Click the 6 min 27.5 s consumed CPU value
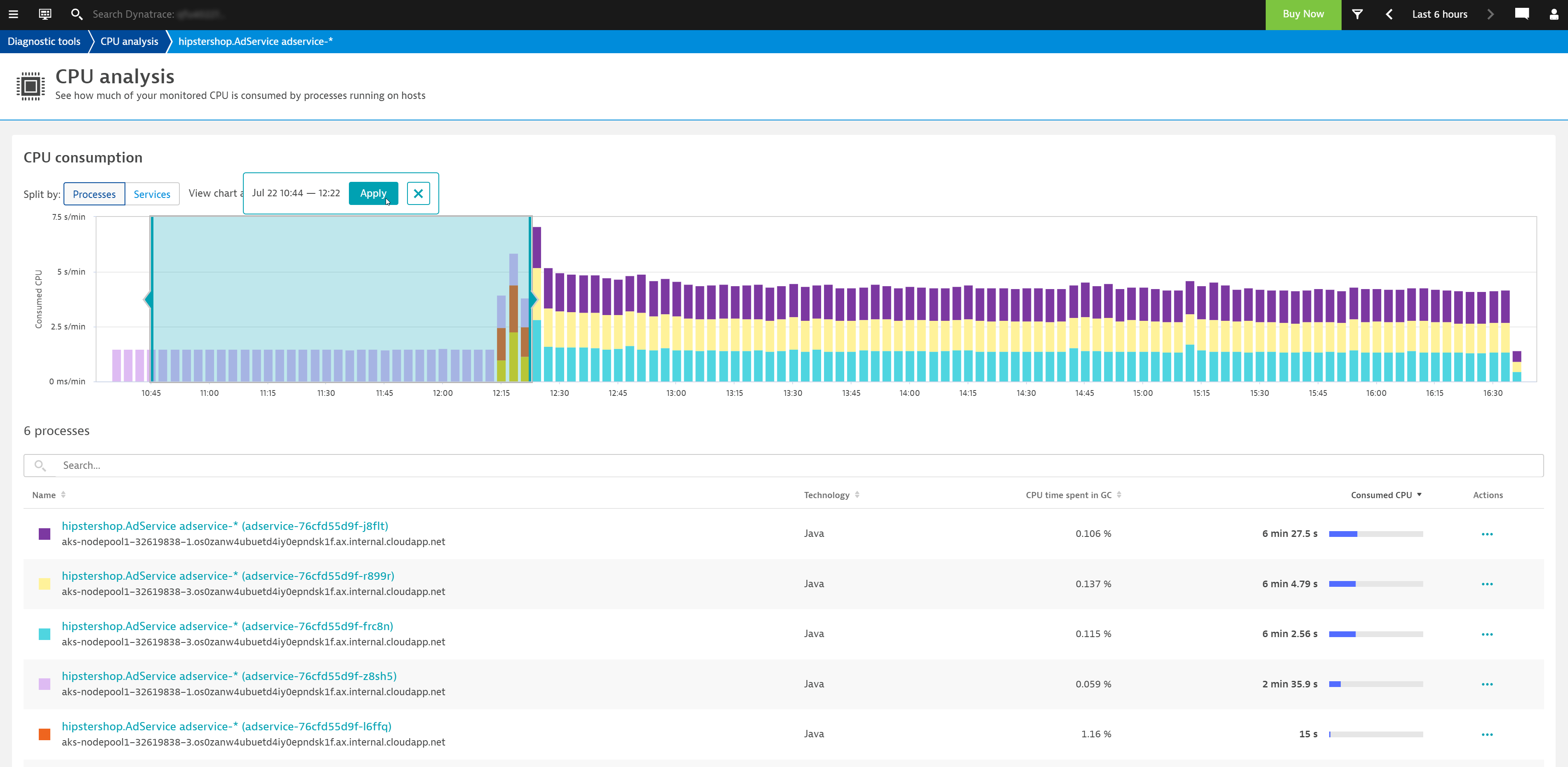The height and width of the screenshot is (767, 1568). tap(1290, 534)
